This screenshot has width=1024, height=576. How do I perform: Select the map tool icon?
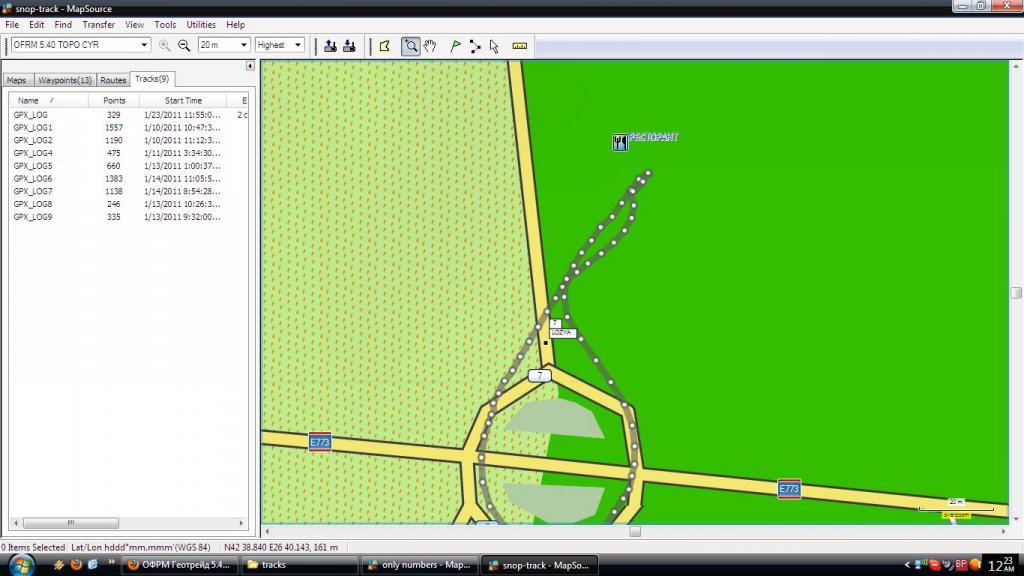click(x=385, y=45)
